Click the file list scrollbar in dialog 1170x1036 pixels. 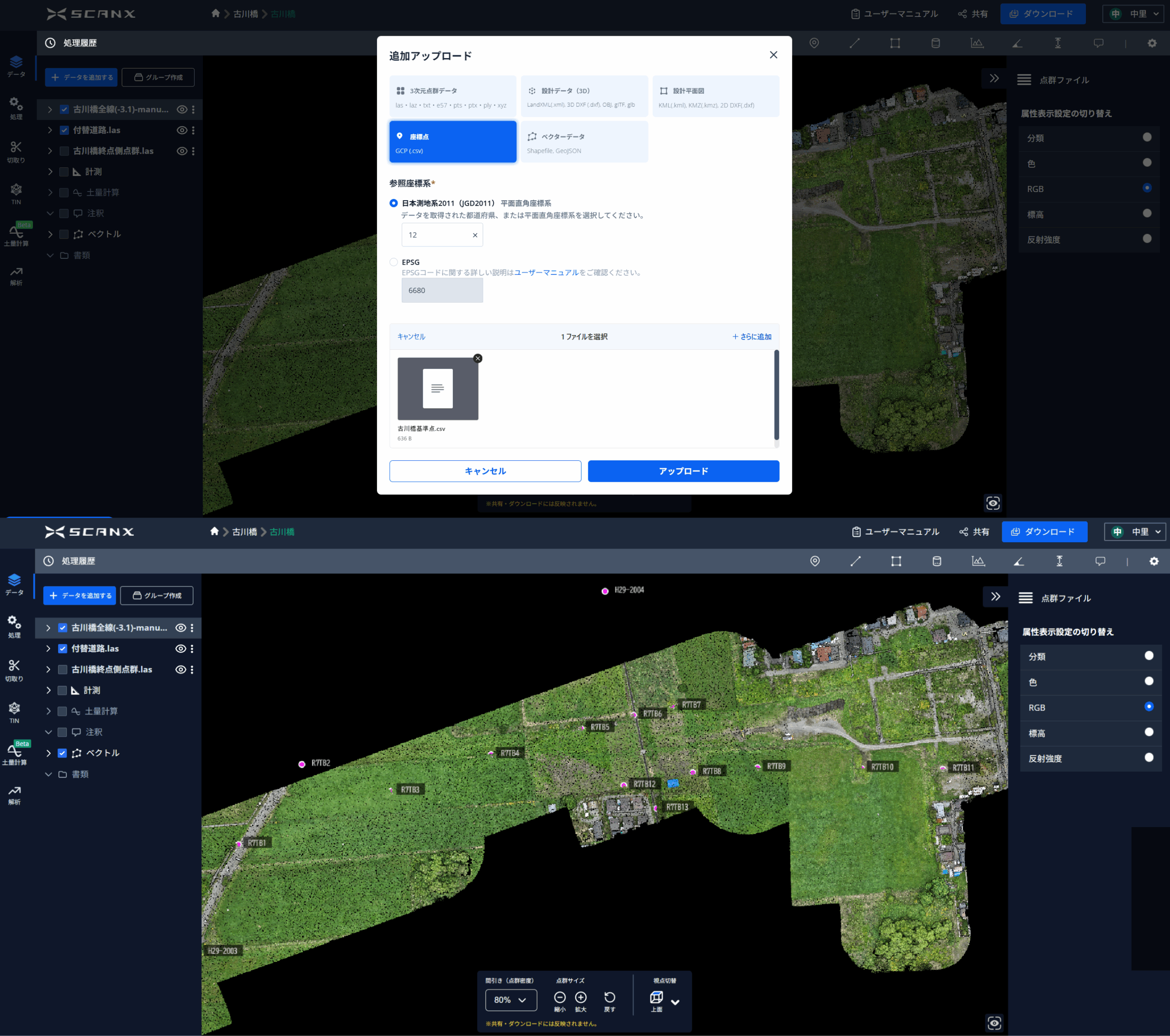[x=776, y=395]
